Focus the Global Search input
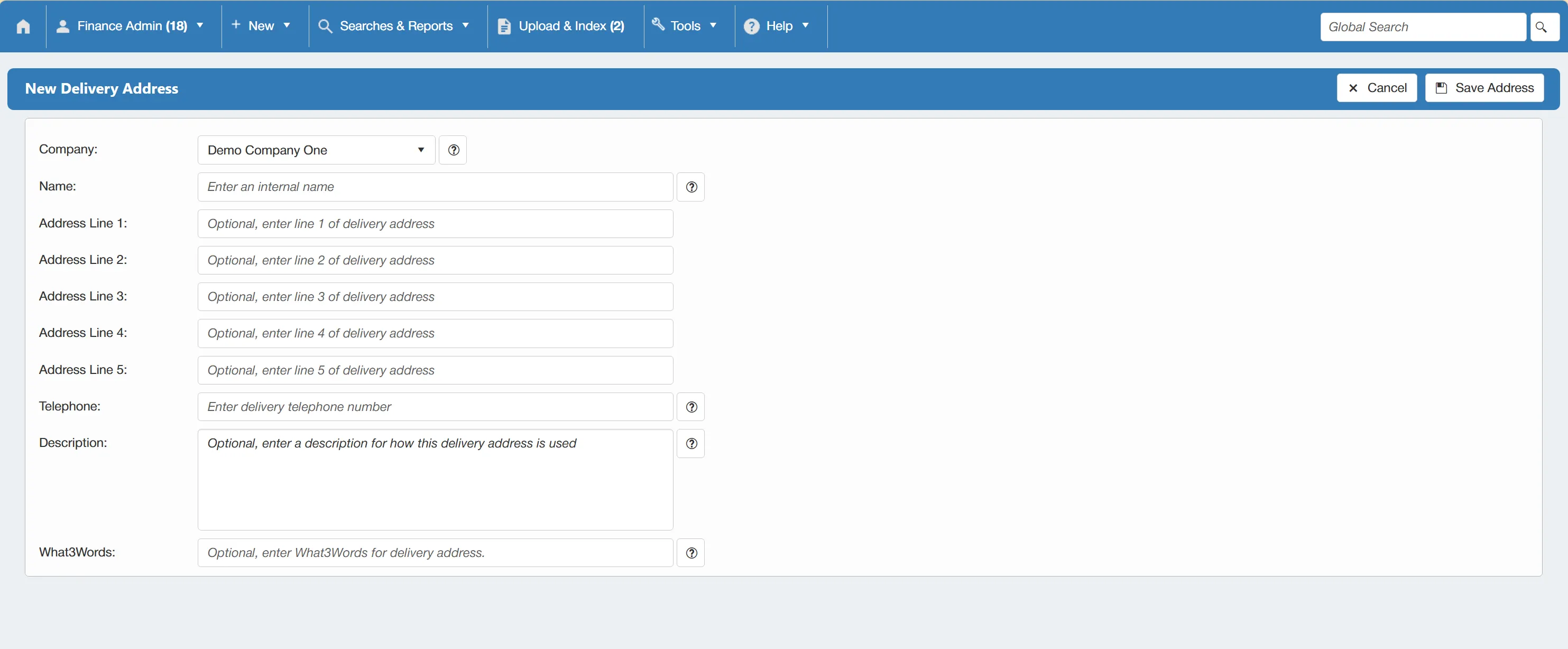Viewport: 1568px width, 649px height. point(1423,27)
